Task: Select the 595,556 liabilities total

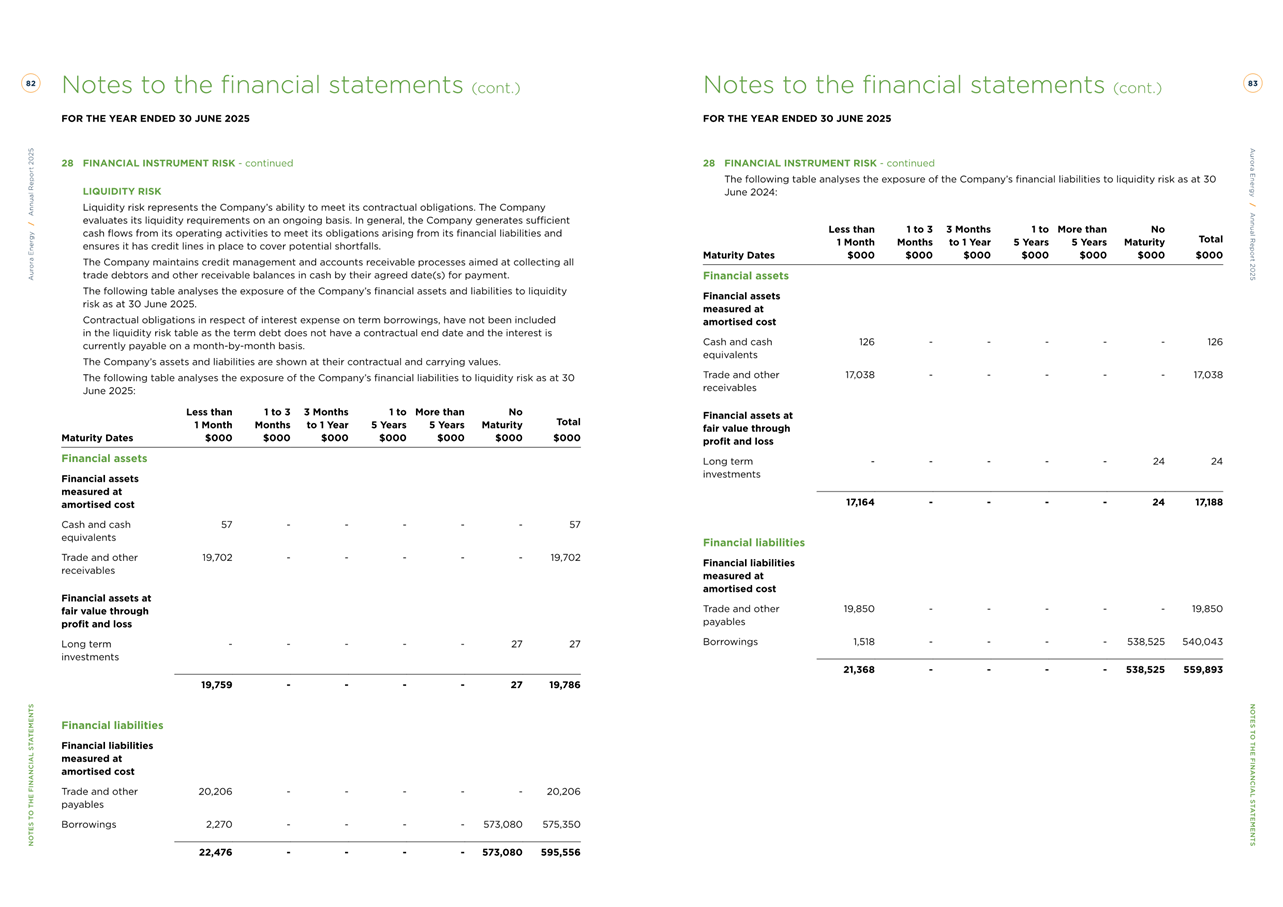Action: click(x=560, y=853)
